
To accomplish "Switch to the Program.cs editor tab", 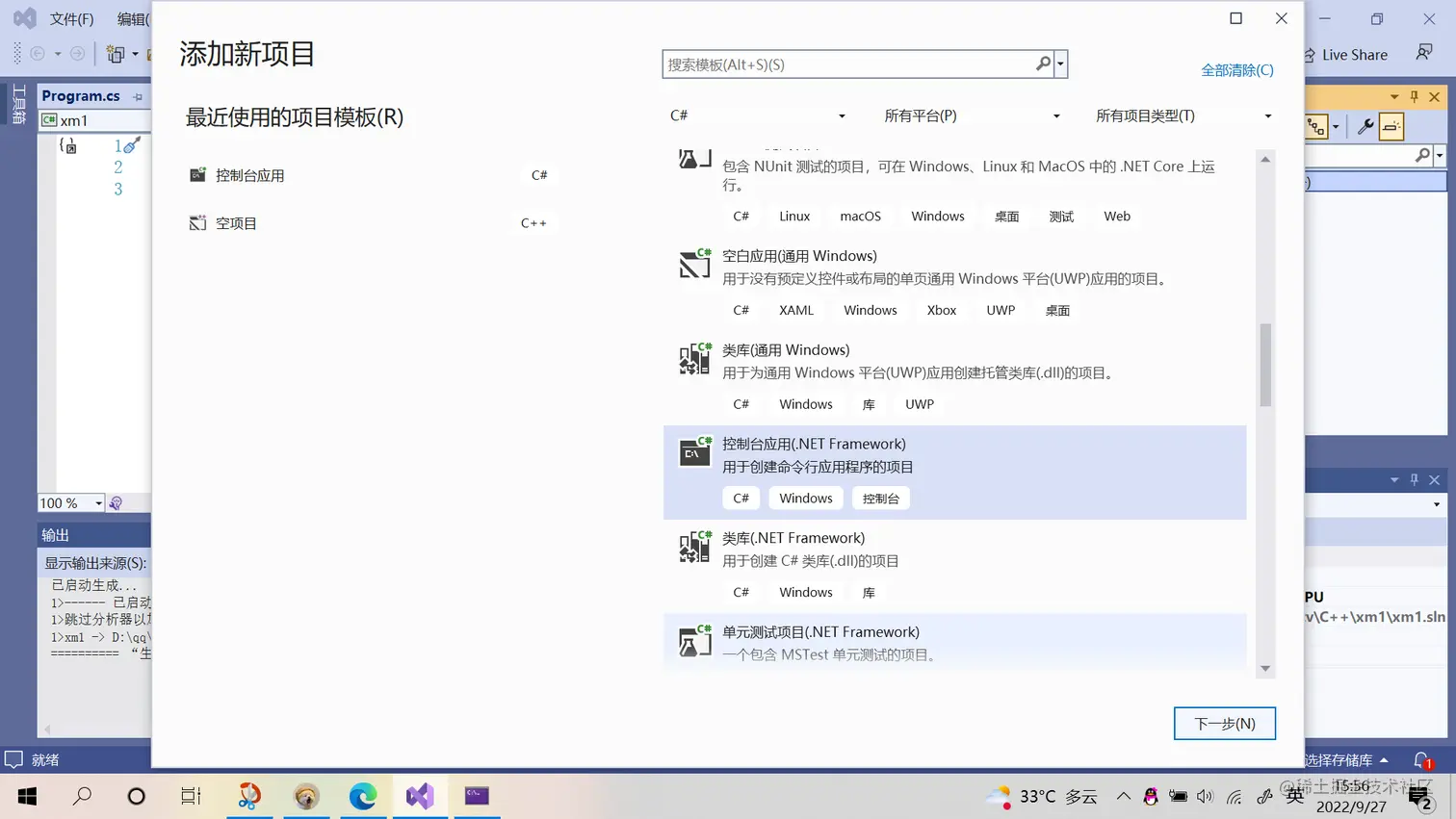I will point(81,96).
